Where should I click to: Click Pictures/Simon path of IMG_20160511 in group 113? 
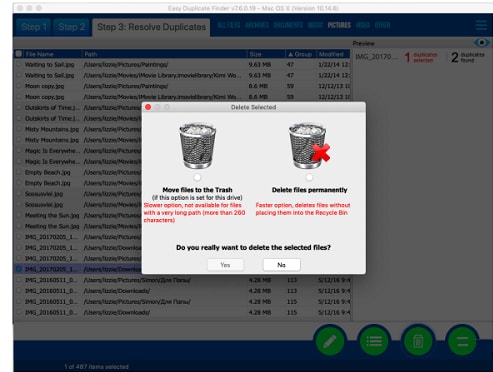(137, 280)
